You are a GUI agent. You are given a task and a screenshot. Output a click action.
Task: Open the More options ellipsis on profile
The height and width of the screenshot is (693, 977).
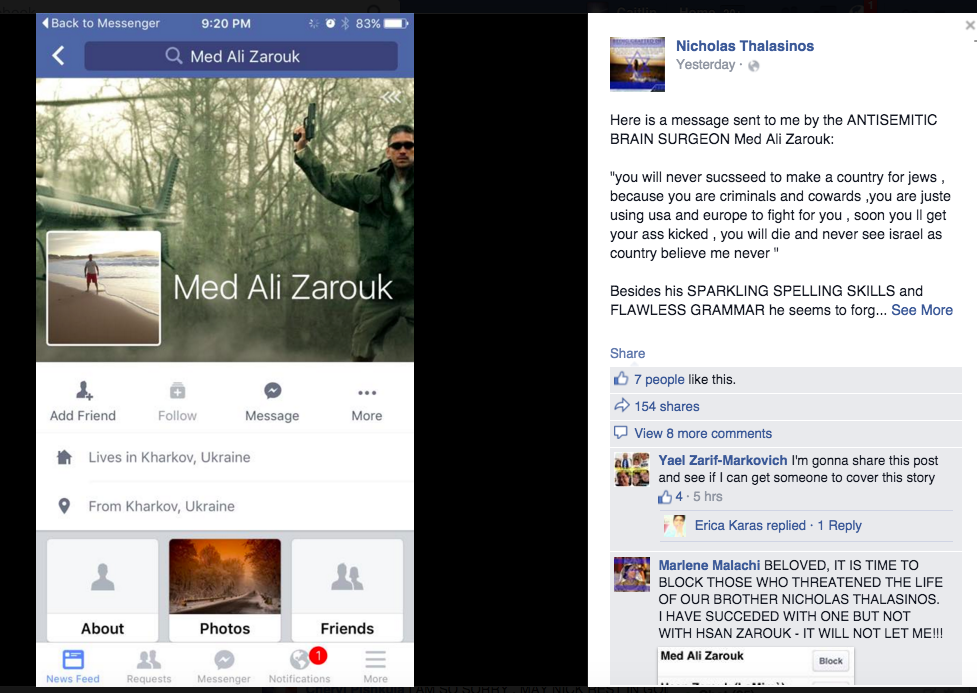click(x=367, y=393)
